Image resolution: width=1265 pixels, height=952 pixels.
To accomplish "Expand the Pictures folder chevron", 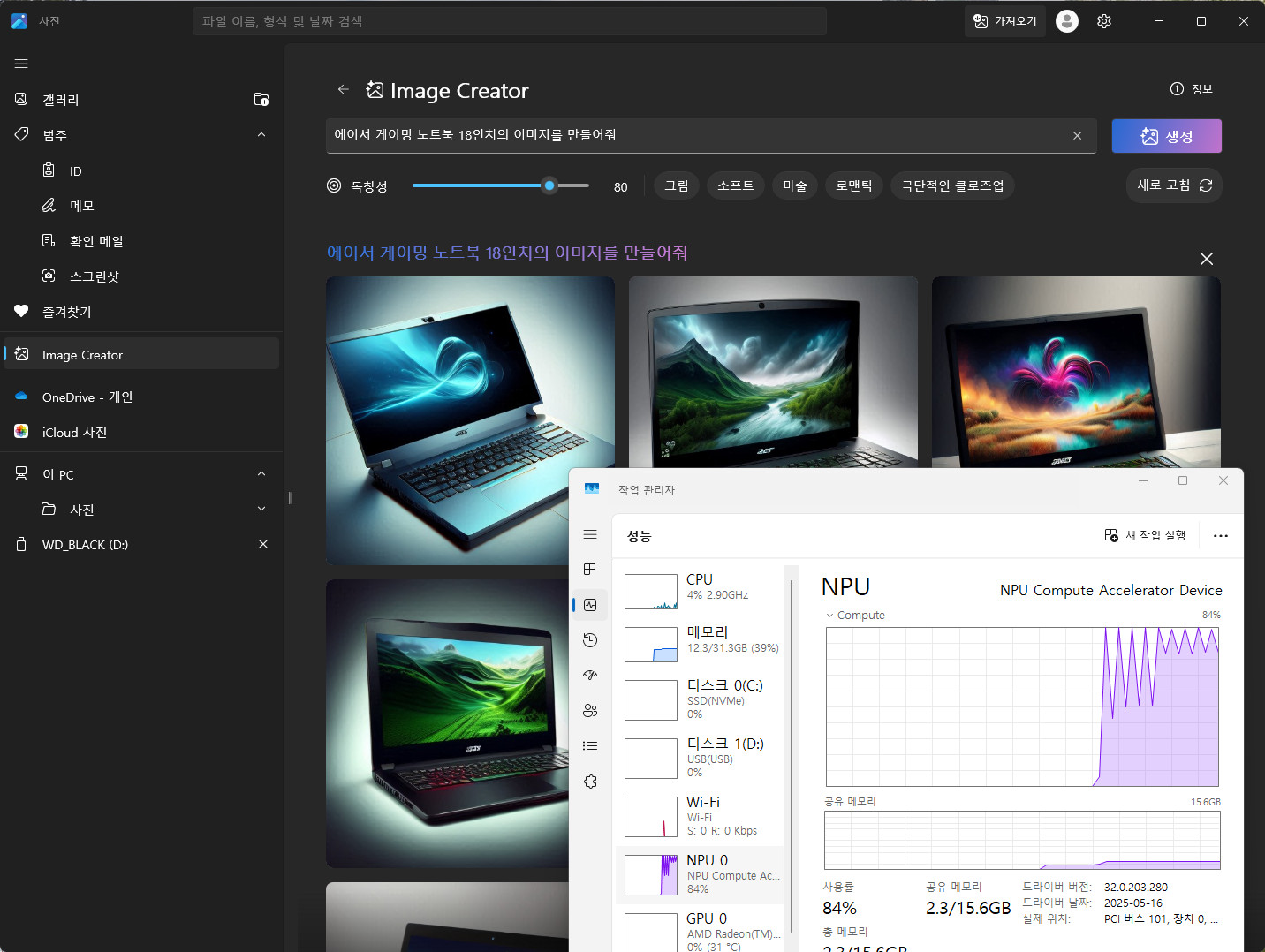I will [261, 510].
